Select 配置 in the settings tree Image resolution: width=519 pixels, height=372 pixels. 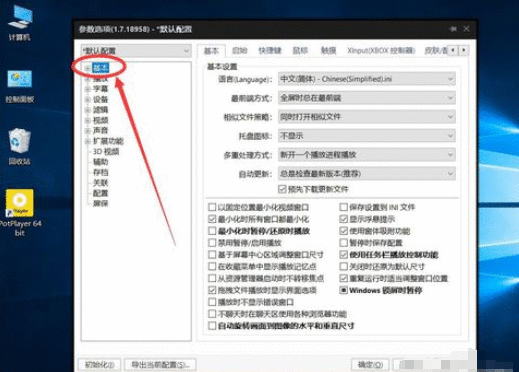pyautogui.click(x=100, y=193)
